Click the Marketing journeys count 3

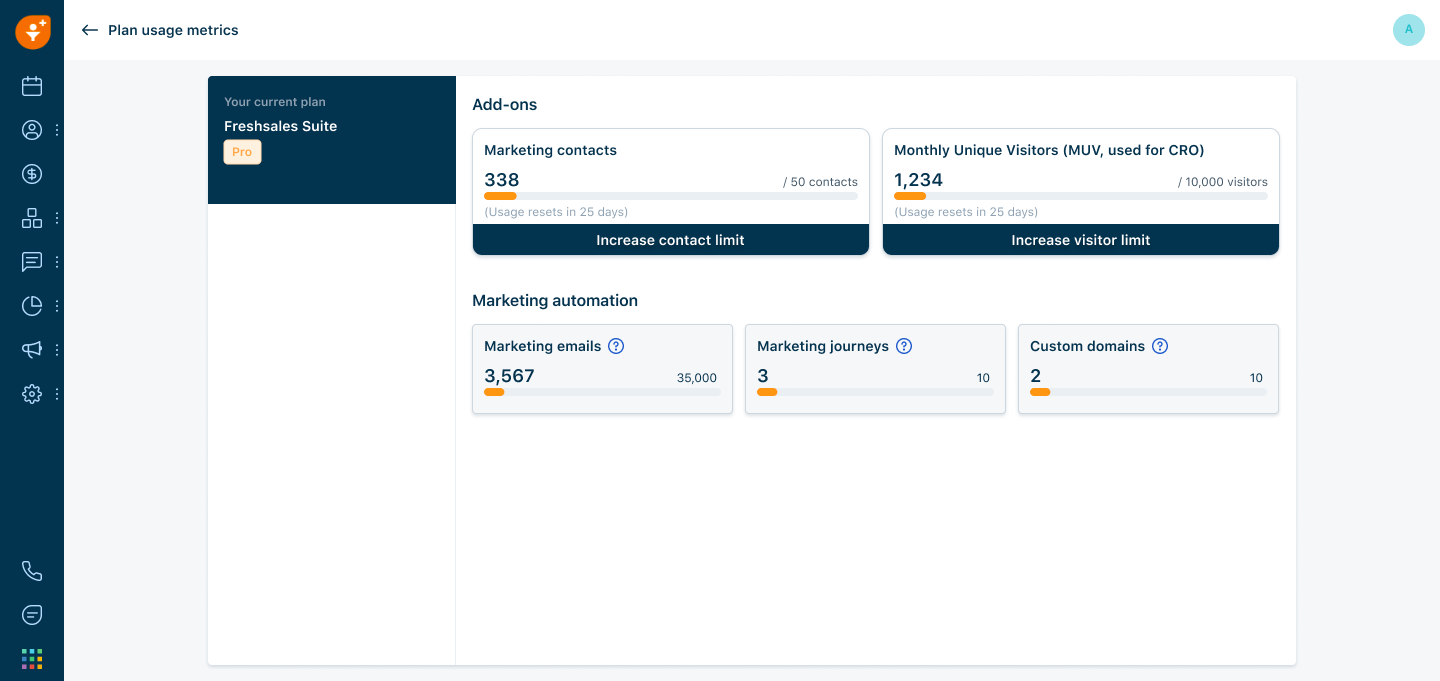tap(763, 376)
